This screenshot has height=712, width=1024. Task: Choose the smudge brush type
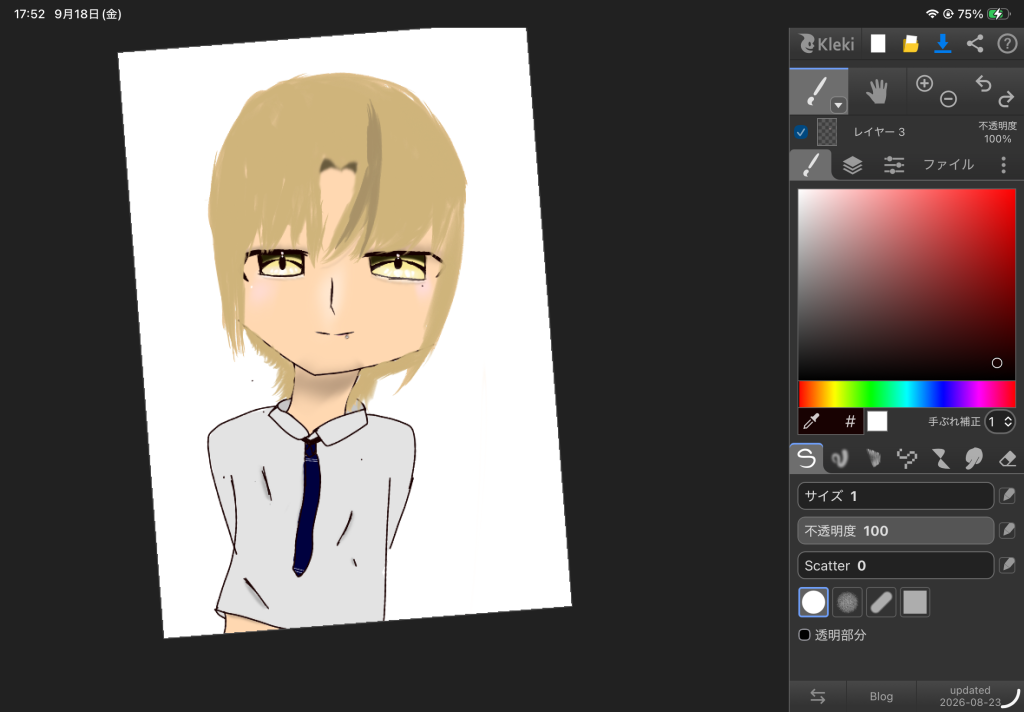[974, 459]
